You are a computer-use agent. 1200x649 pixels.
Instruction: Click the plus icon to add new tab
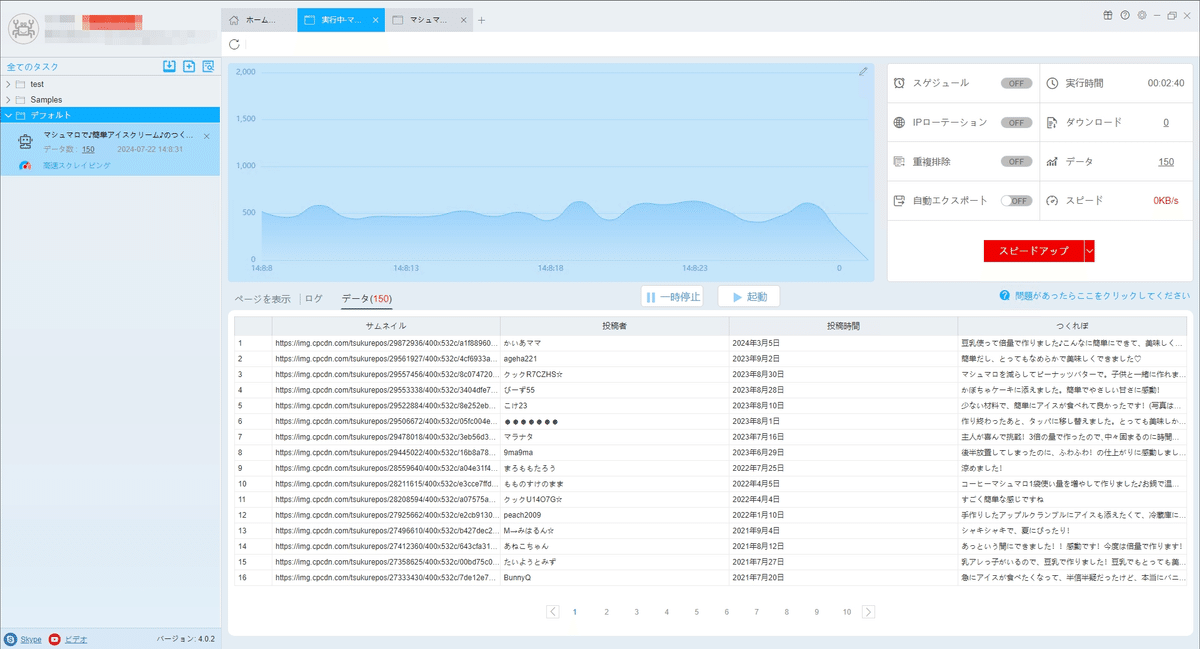point(481,20)
